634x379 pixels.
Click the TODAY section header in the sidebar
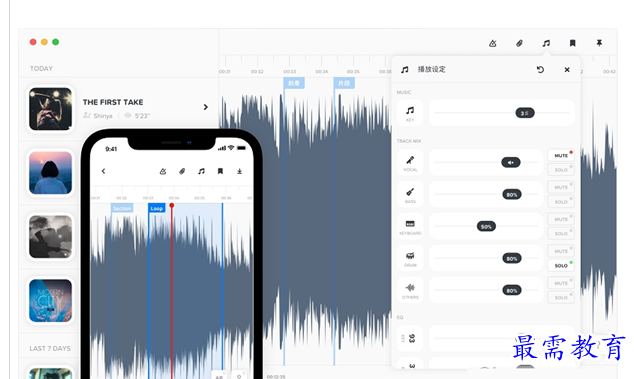click(41, 68)
